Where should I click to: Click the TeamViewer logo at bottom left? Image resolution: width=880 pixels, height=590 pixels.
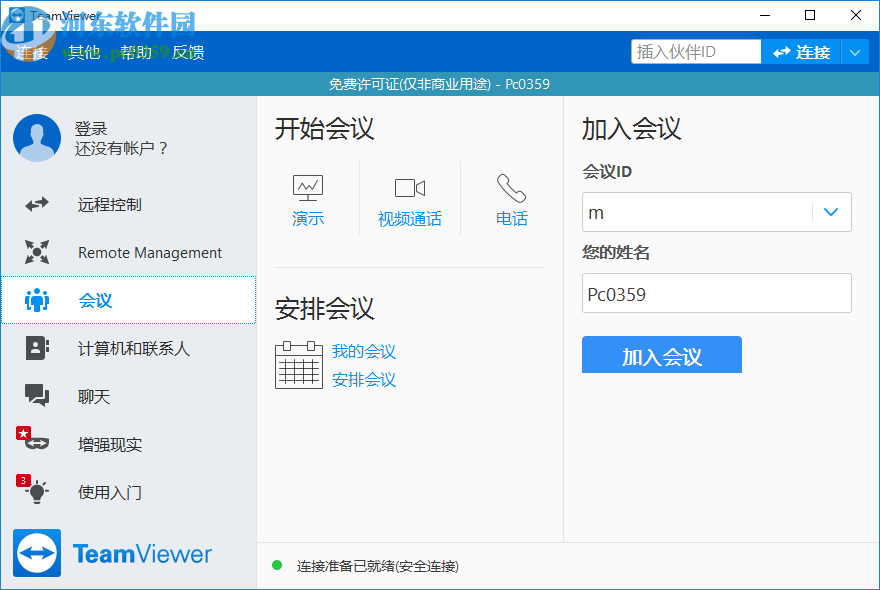pos(112,553)
